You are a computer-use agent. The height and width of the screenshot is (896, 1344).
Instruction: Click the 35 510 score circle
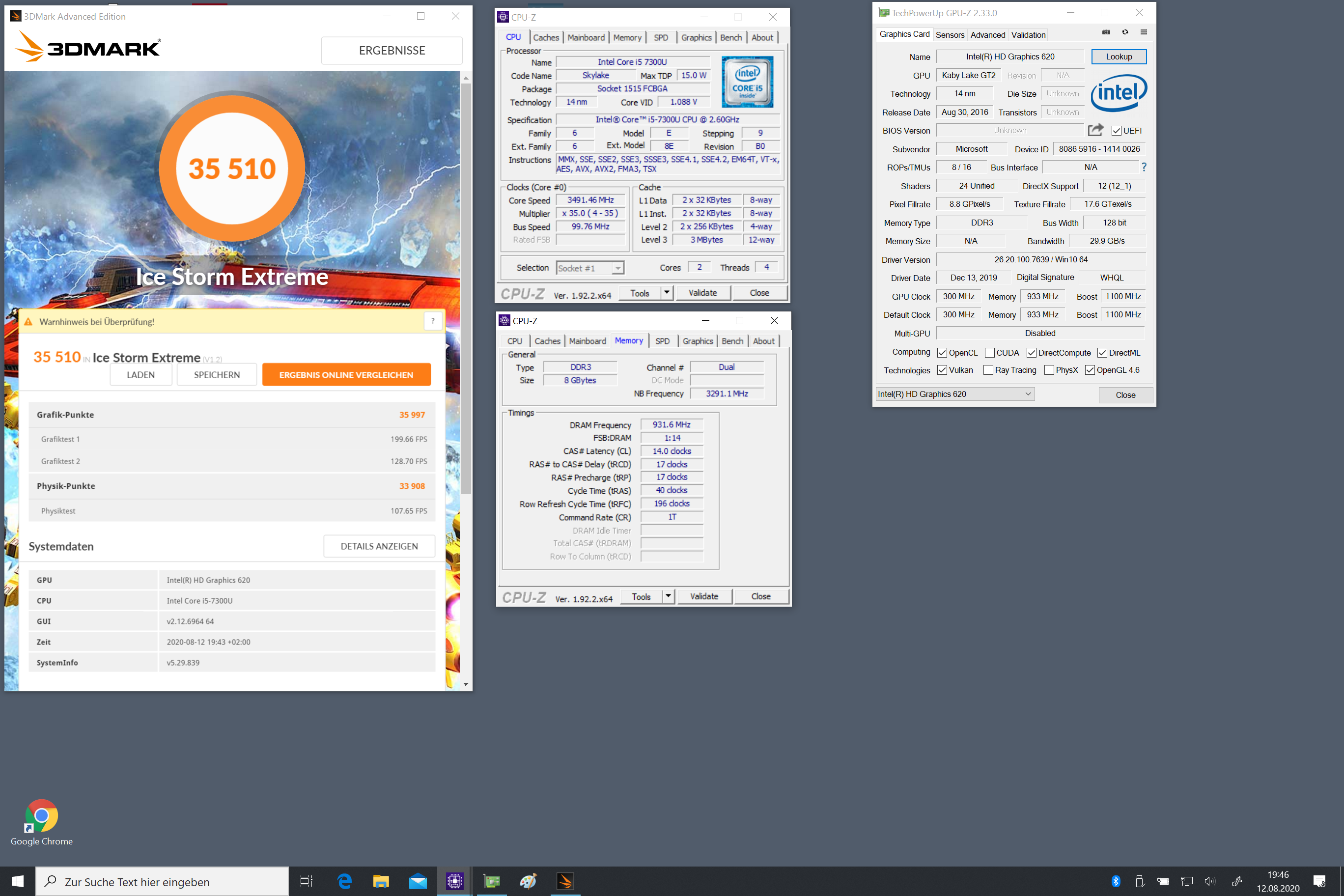(232, 168)
